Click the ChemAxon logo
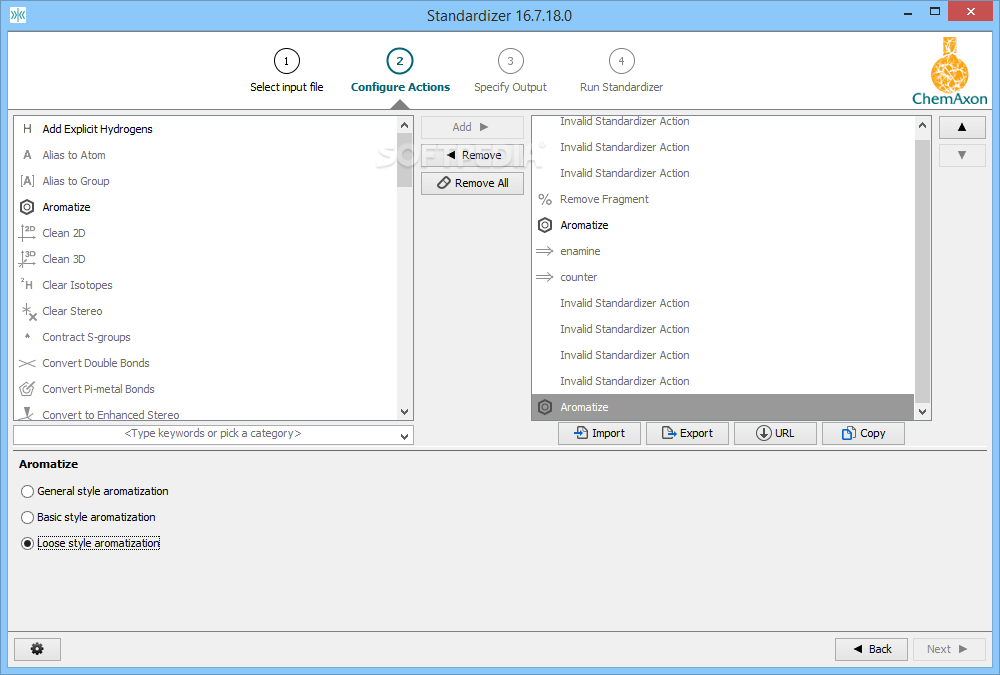 pos(949,71)
